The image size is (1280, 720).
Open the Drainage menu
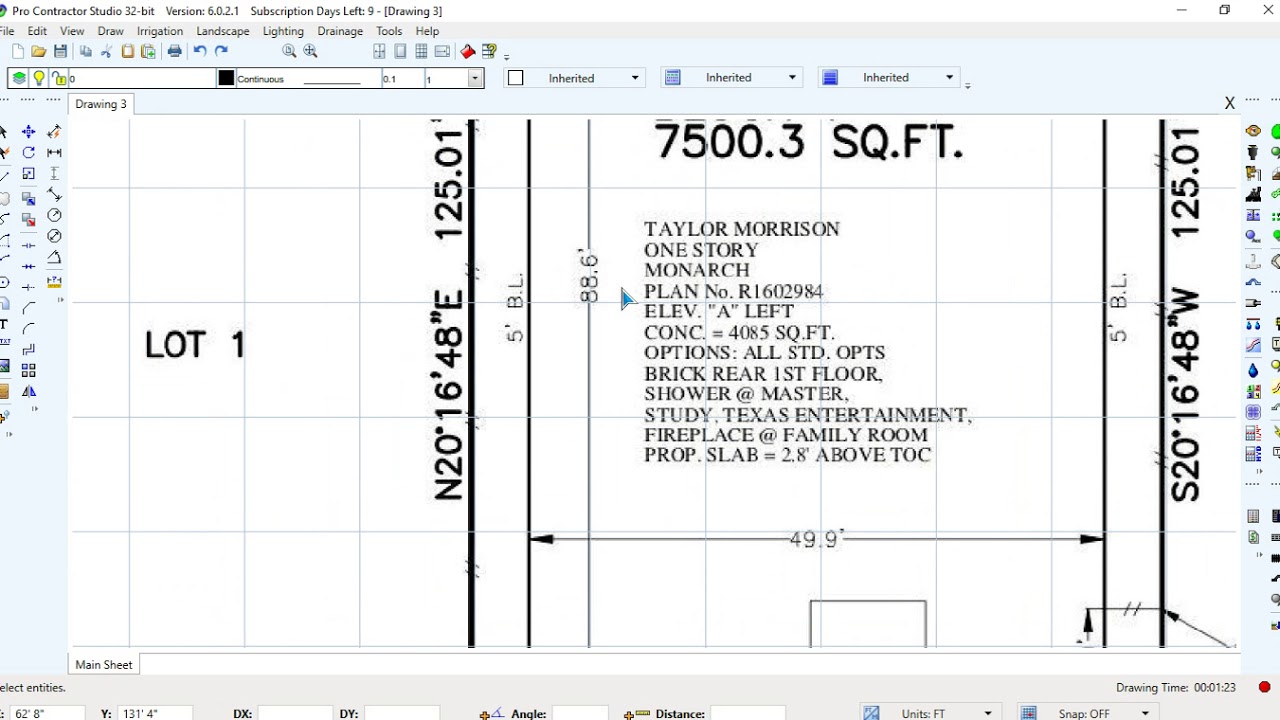coord(340,31)
